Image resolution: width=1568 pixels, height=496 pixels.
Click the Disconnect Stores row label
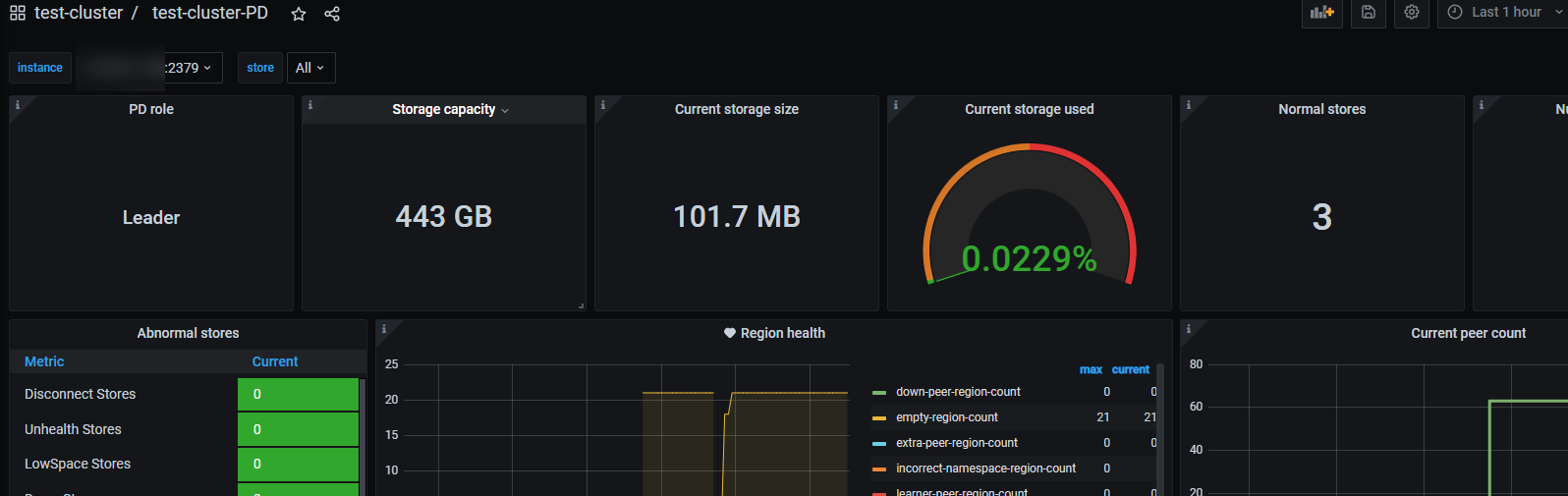point(81,394)
